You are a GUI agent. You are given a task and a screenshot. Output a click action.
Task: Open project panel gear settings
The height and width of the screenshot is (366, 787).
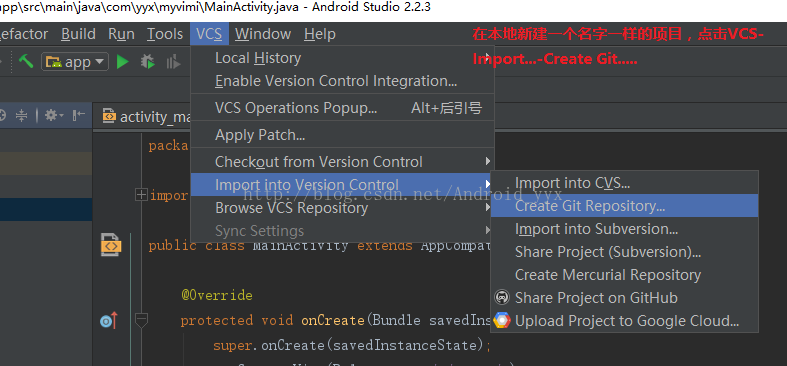click(54, 116)
